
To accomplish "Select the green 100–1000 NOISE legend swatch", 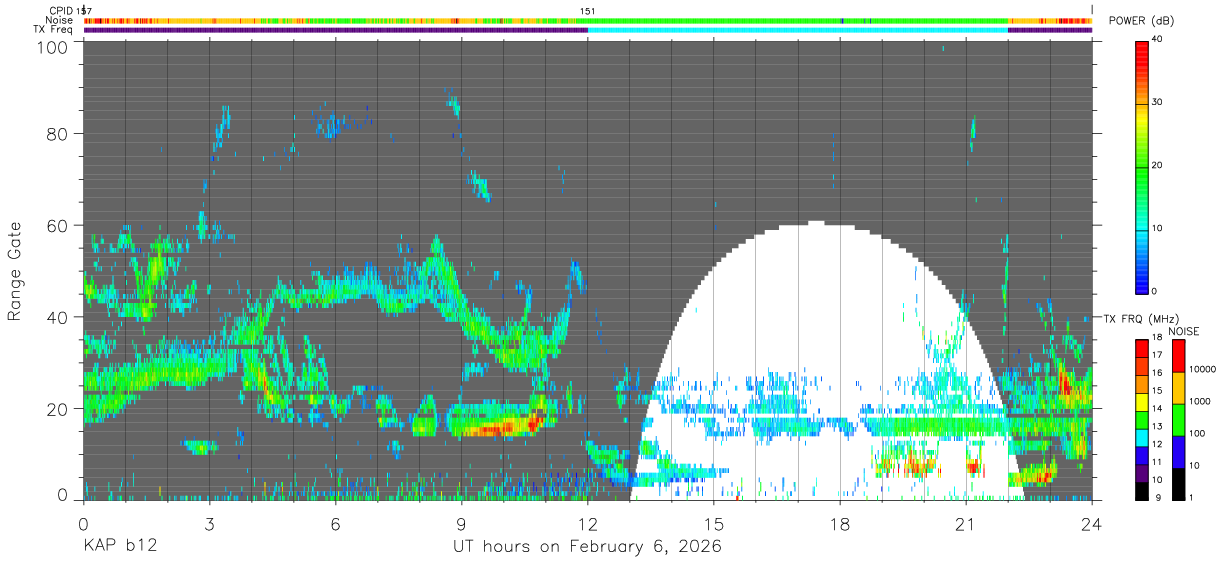I will point(1178,419).
